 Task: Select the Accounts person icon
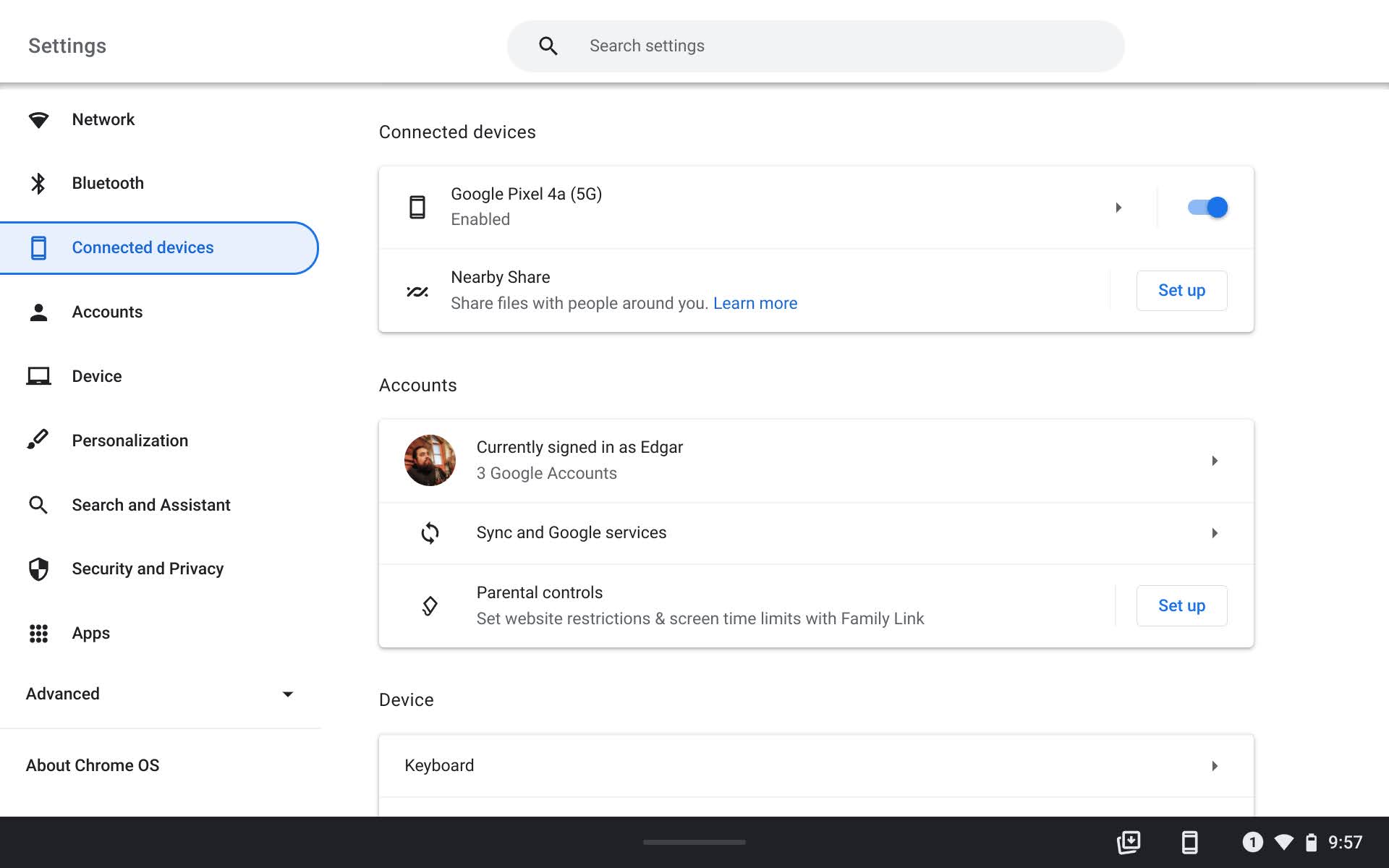coord(38,312)
